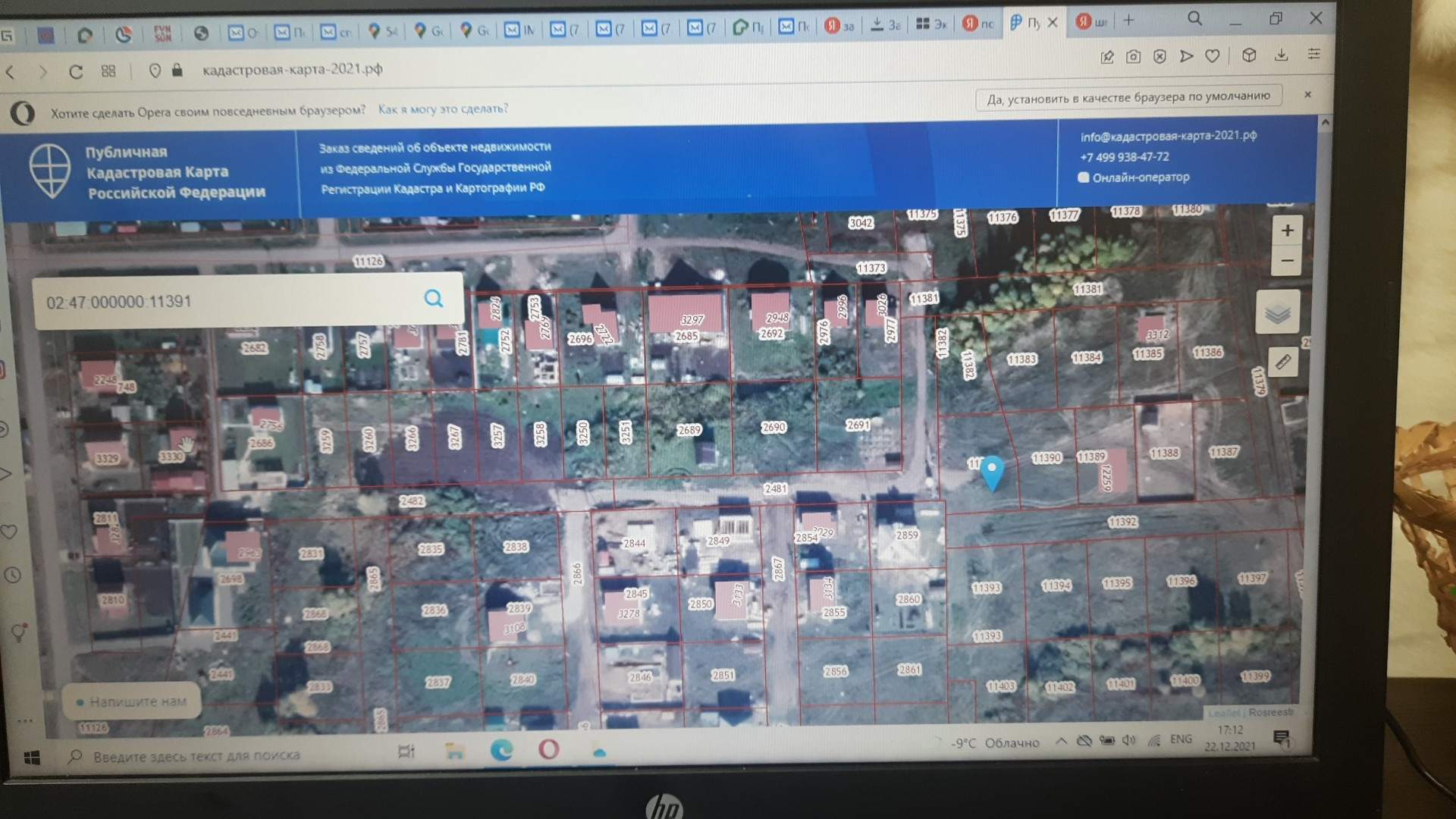Click the cadastral number search field

point(227,302)
